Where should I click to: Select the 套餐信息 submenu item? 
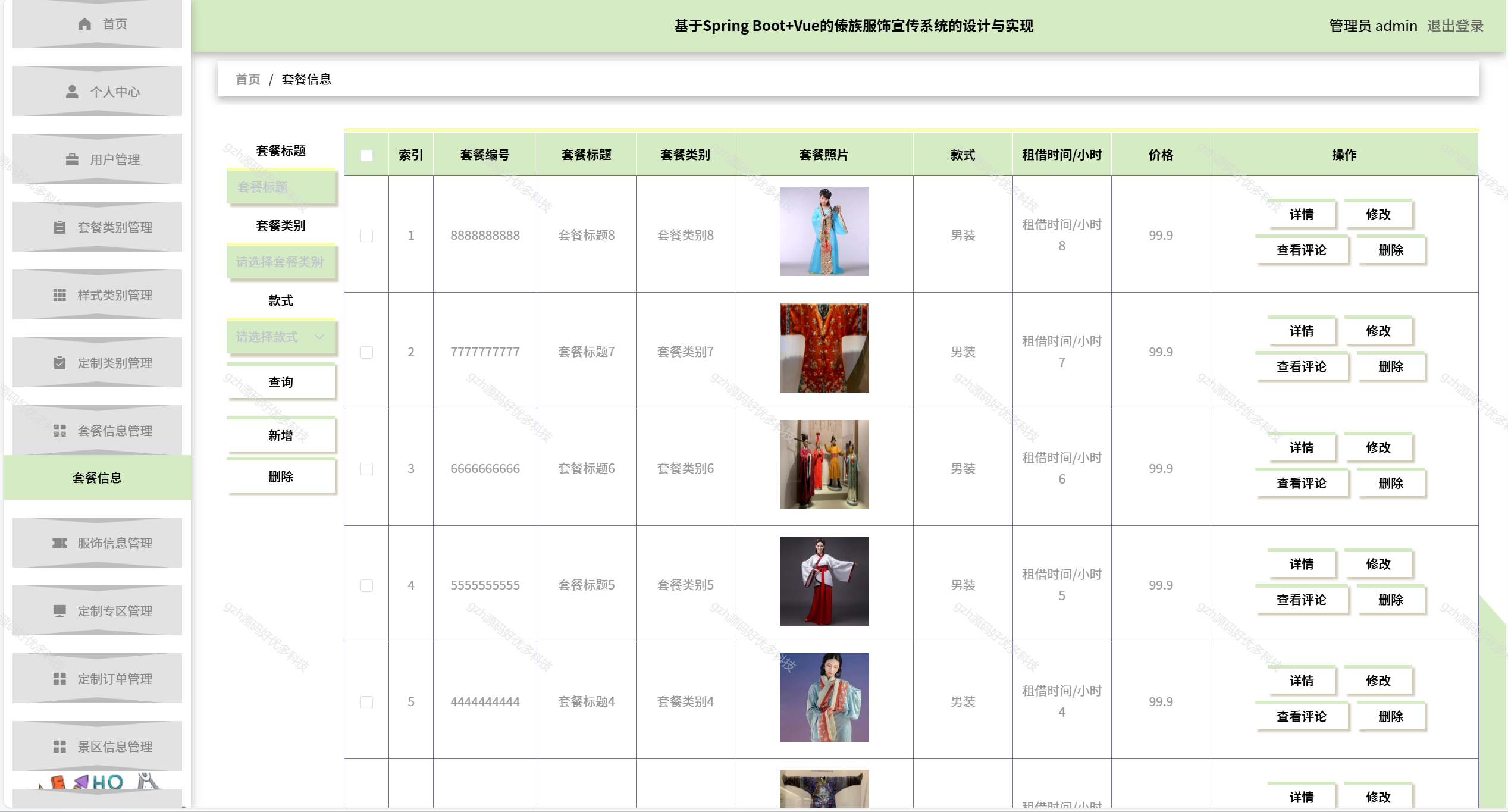(97, 478)
